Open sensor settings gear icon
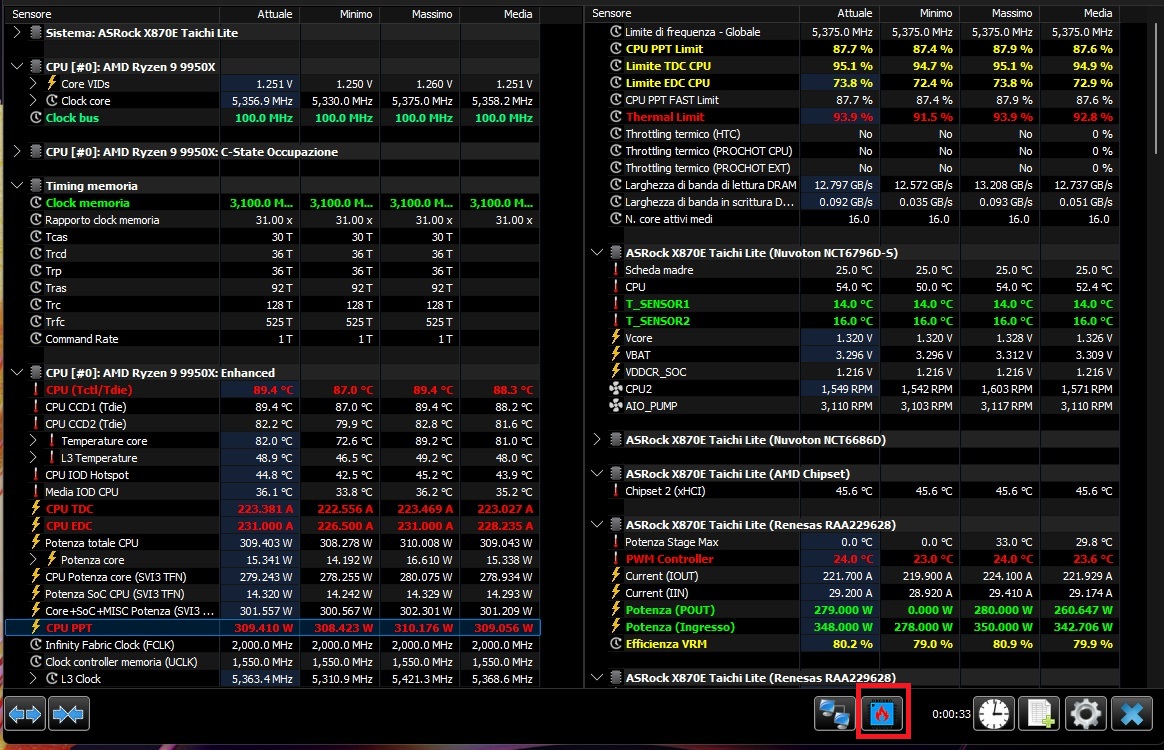This screenshot has height=750, width=1164. point(1085,714)
